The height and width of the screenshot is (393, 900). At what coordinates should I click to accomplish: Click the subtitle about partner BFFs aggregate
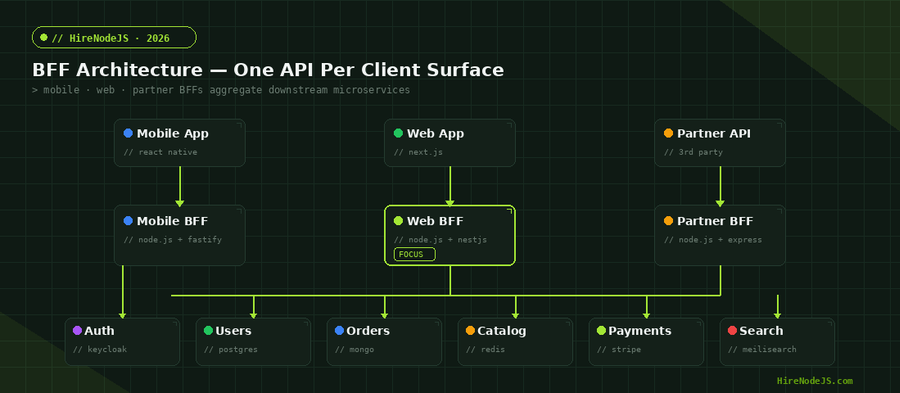pyautogui.click(x=221, y=90)
